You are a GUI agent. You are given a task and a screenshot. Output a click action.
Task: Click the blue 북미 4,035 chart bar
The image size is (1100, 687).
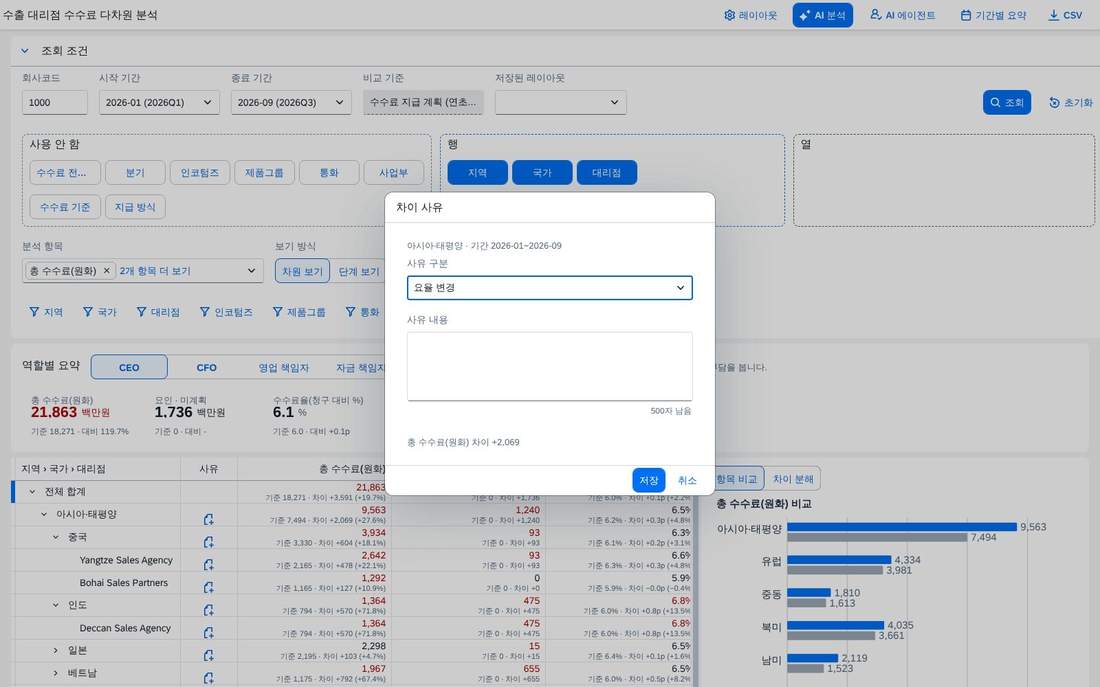[x=836, y=625]
